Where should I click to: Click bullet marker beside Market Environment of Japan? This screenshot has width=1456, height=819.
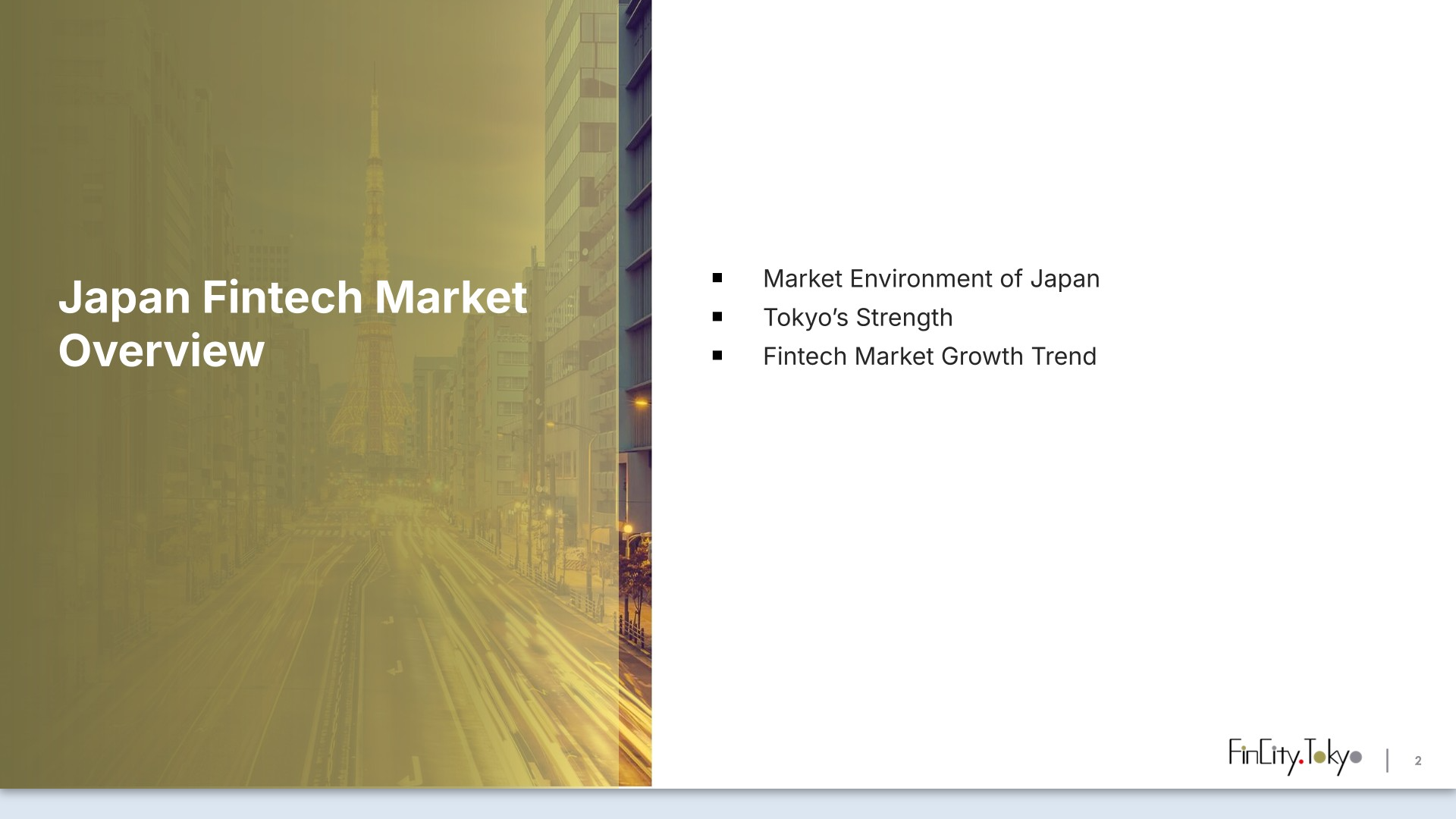point(717,279)
